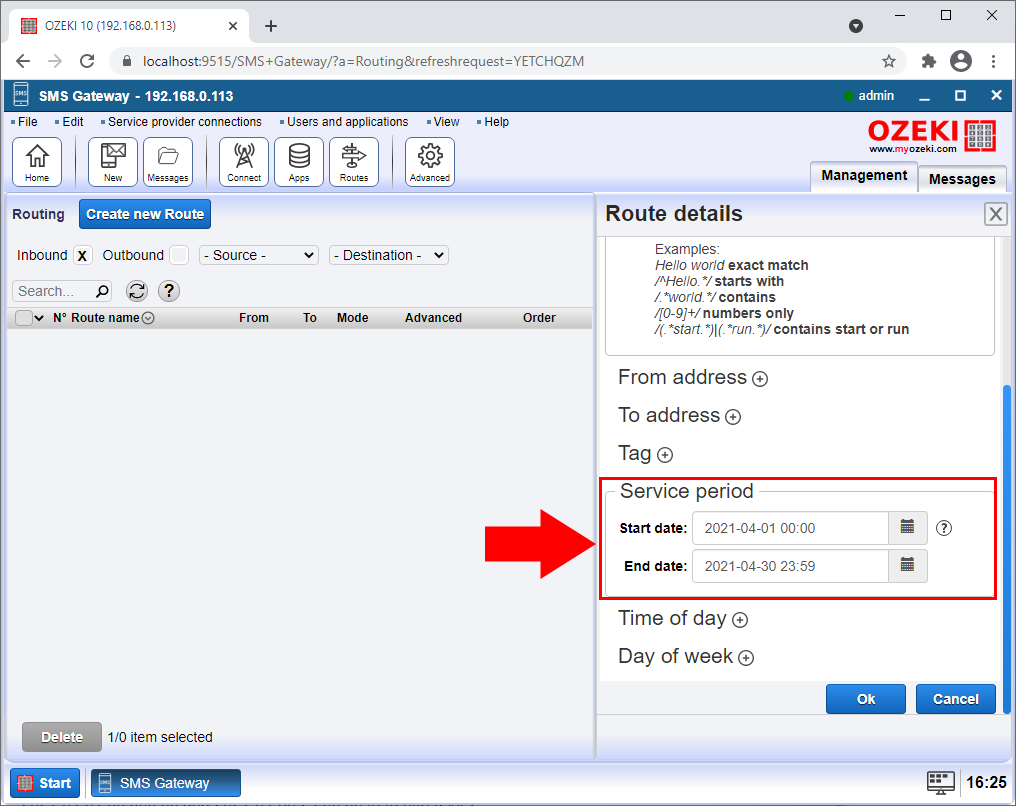Expand the To address section
This screenshot has height=806, width=1016.
click(733, 417)
